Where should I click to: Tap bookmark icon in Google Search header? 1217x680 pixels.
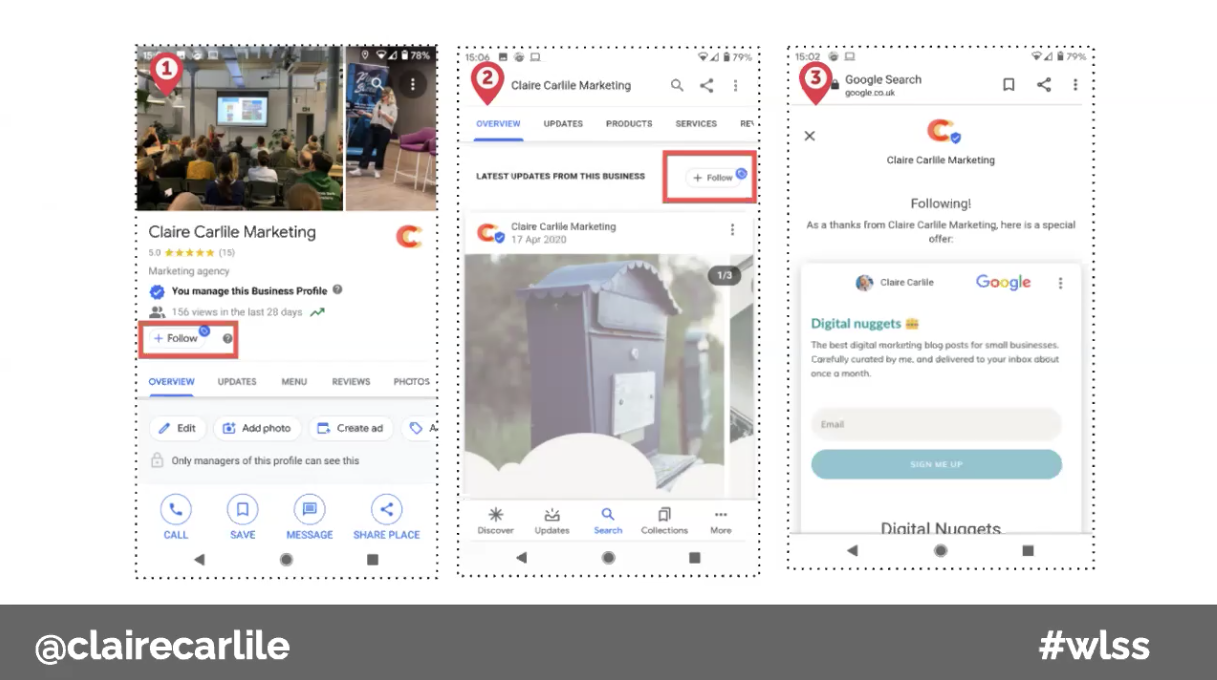coord(1009,85)
